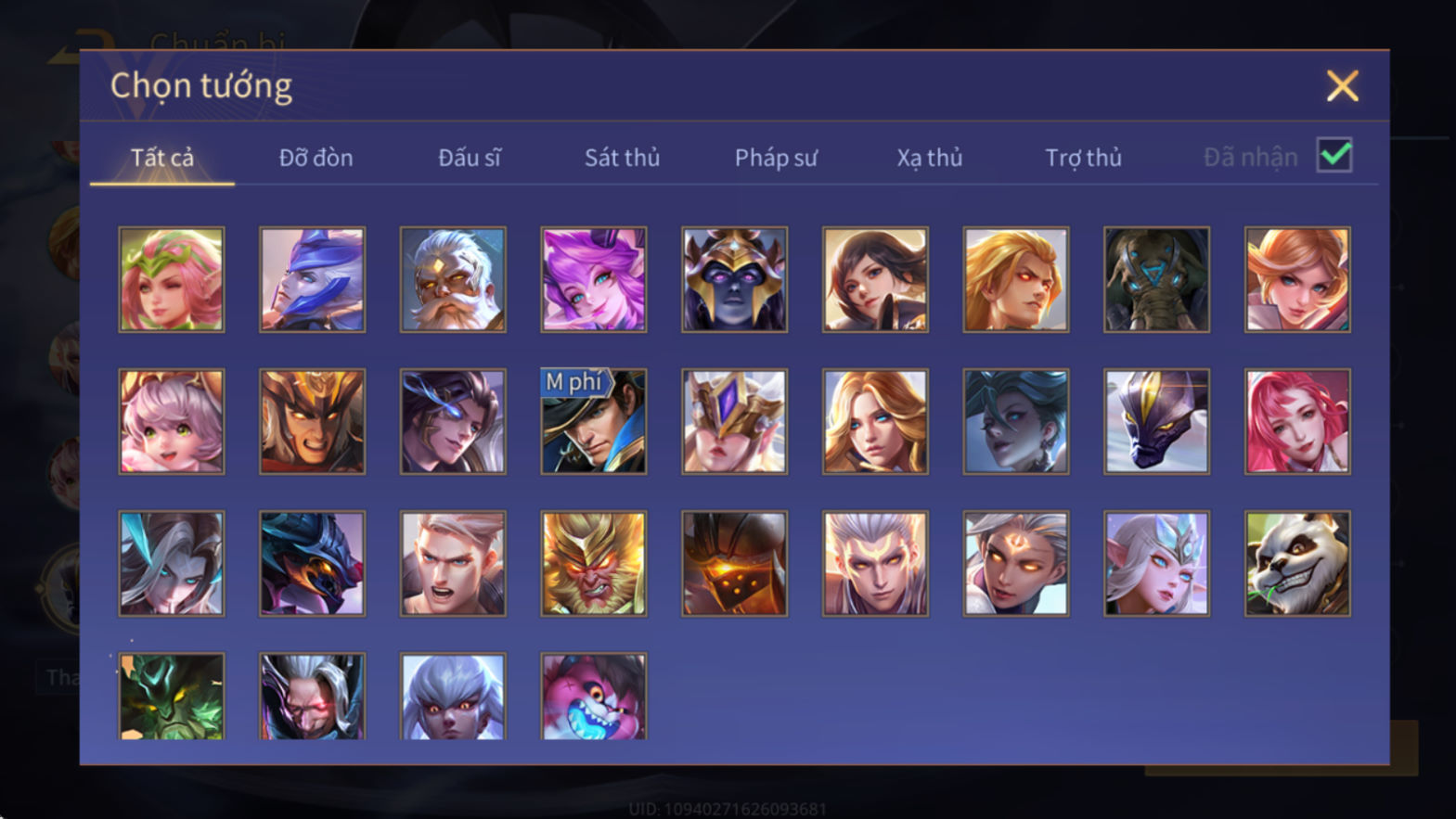Choose the dark helmeted purple-eyed hero
The width and height of the screenshot is (1456, 819).
(x=734, y=279)
